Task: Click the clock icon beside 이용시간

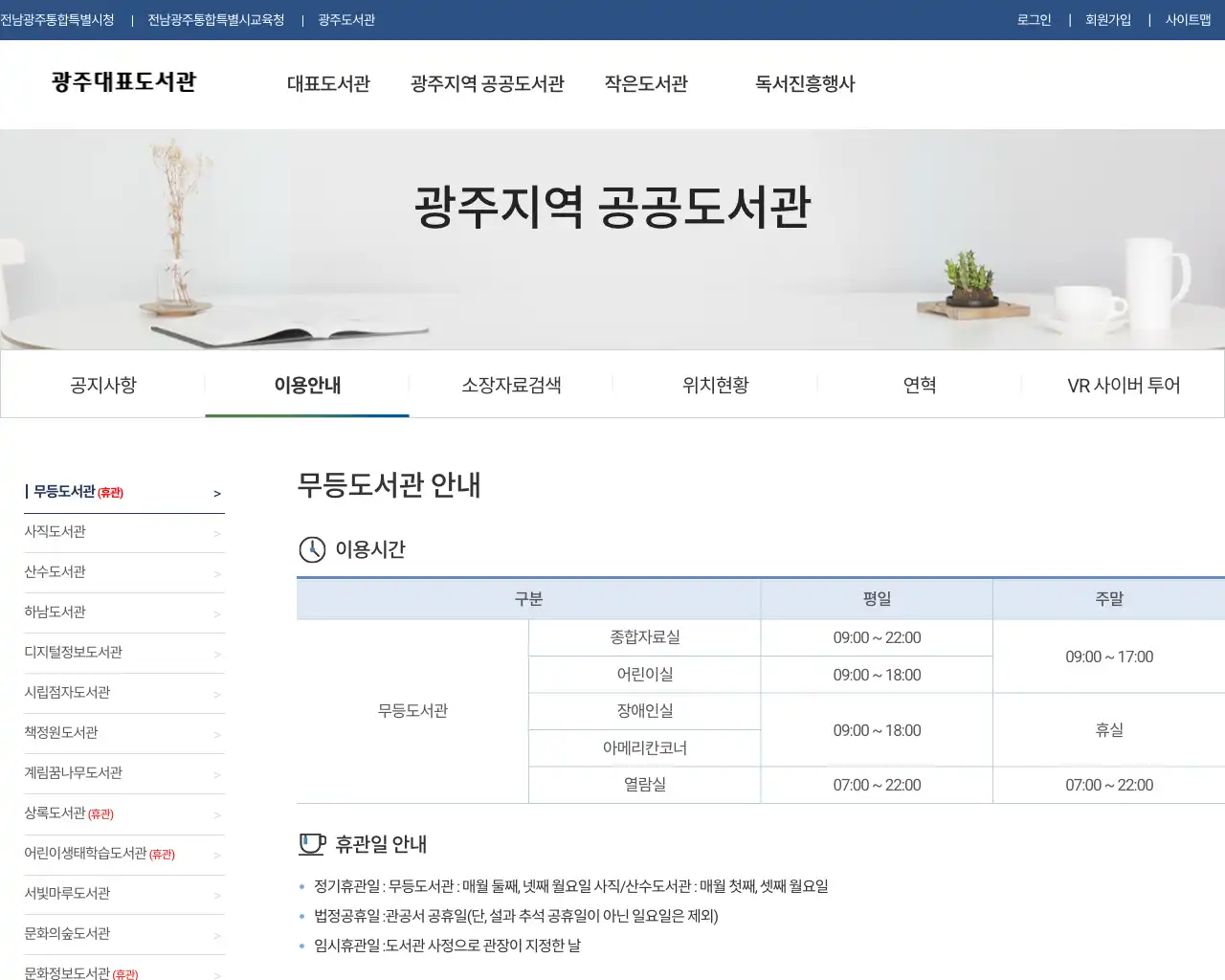Action: pyautogui.click(x=312, y=549)
